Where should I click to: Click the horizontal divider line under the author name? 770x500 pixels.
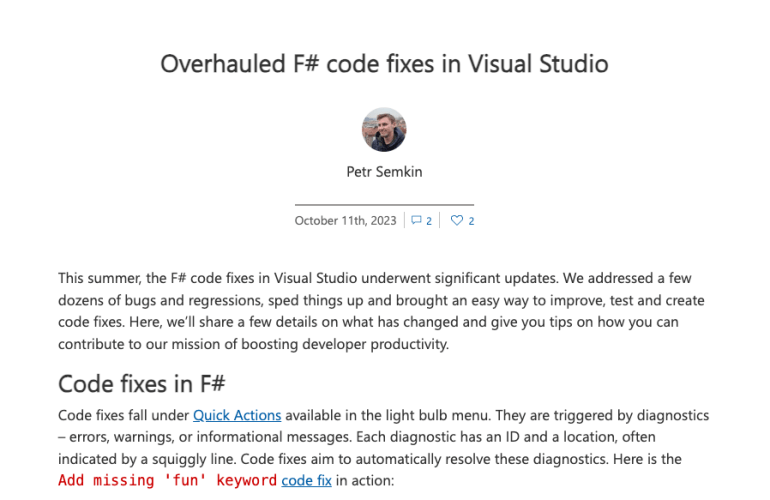[x=384, y=204]
